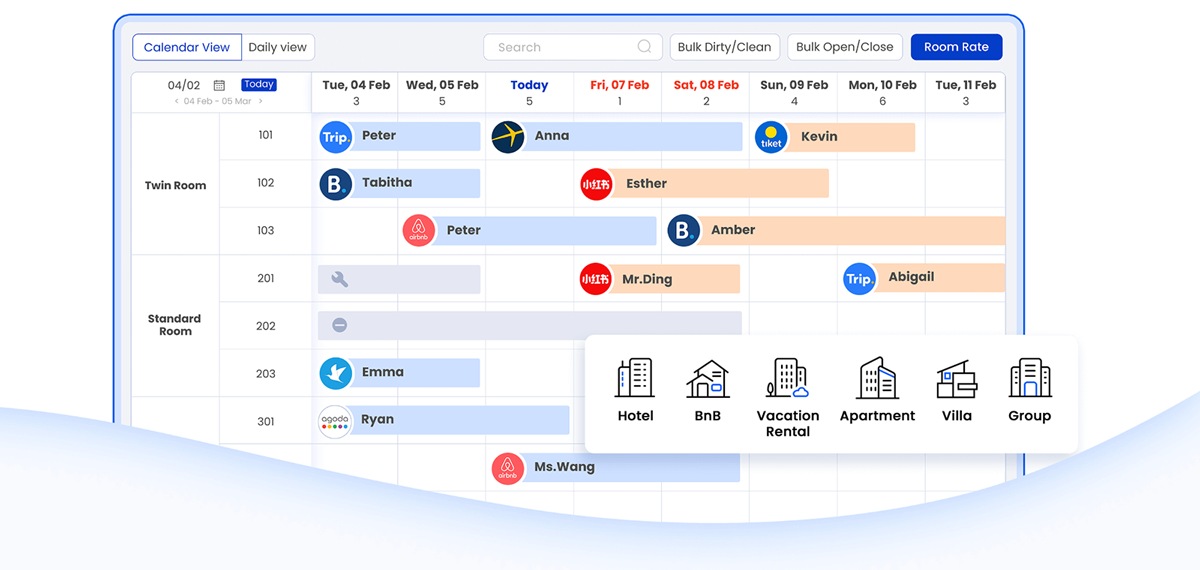Click Agoda logo on Ryan's booking
The image size is (1200, 570).
[x=335, y=421]
